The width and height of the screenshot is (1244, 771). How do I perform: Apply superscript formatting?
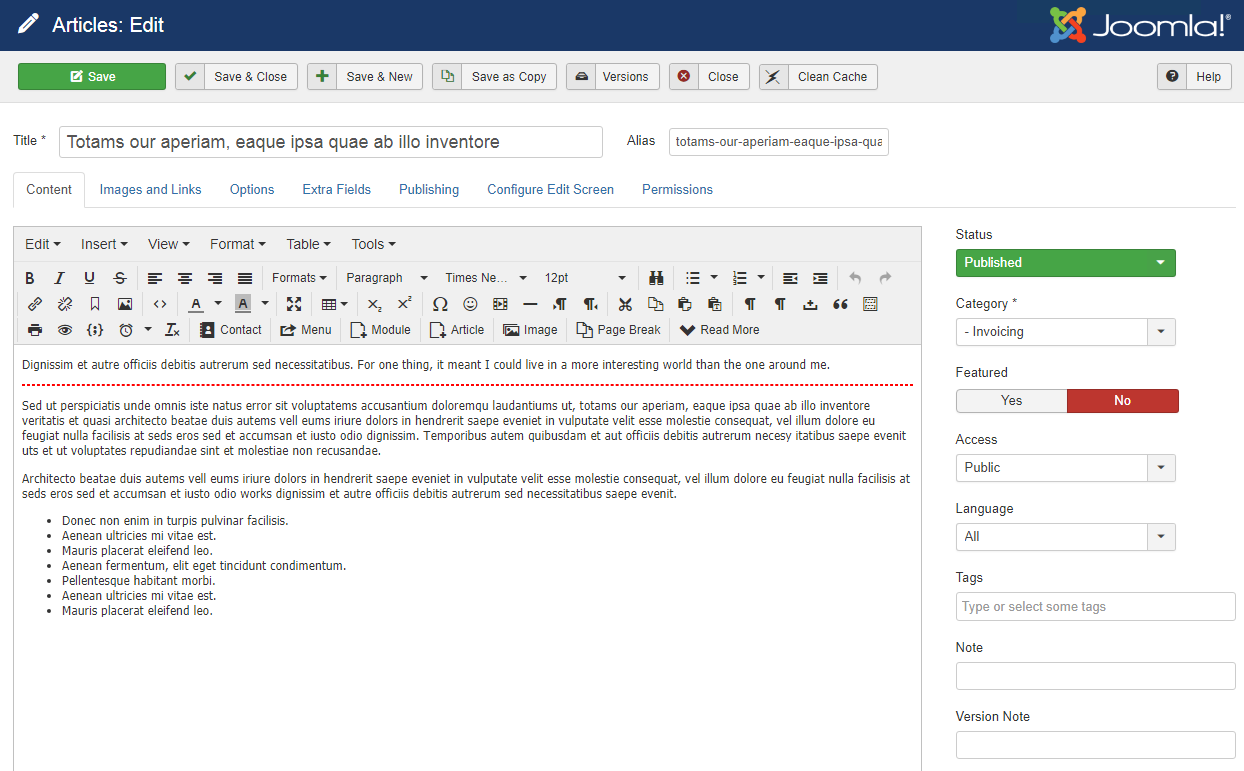coord(404,304)
